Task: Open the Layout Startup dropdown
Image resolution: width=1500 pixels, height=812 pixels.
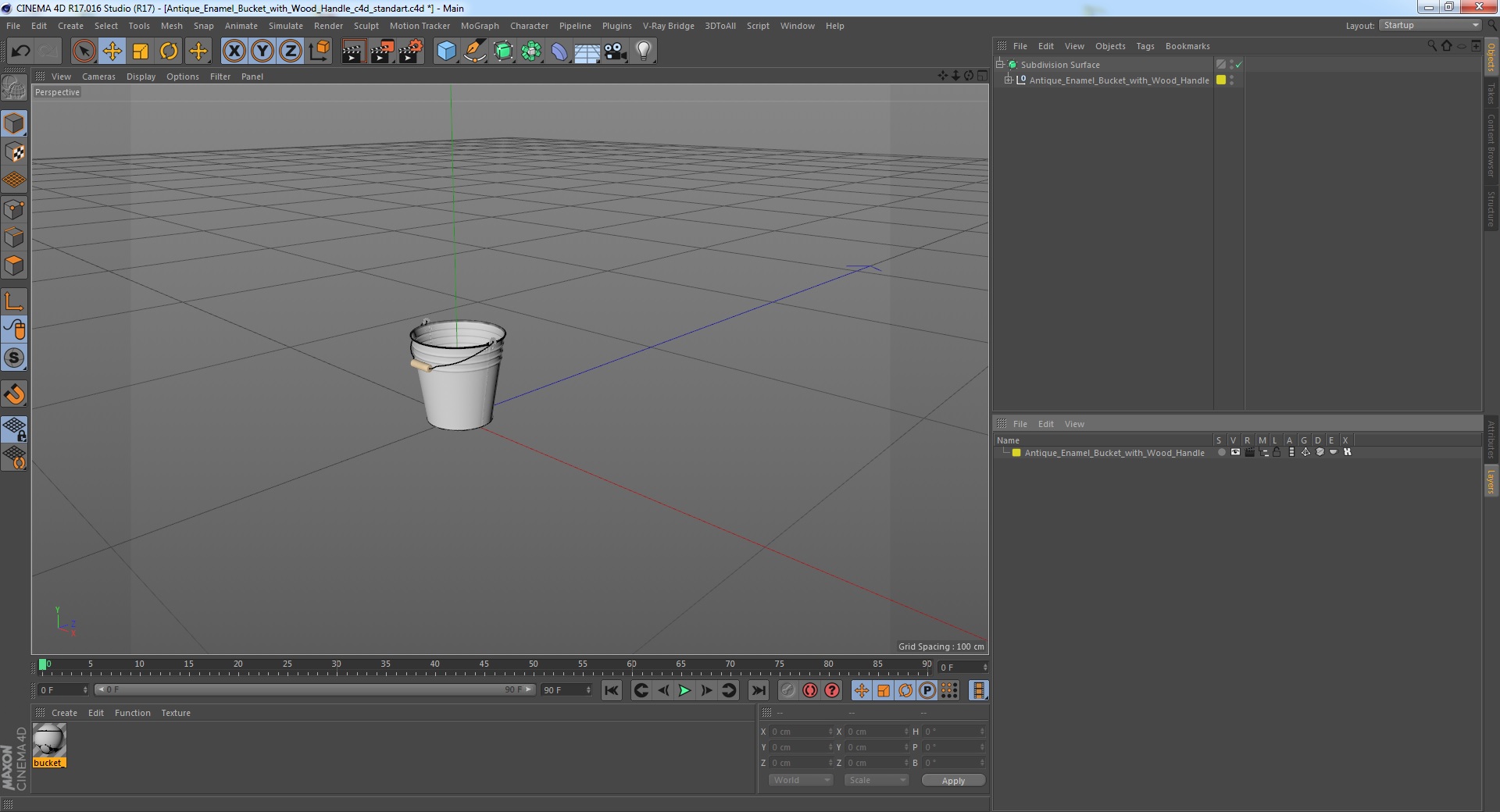Action: pyautogui.click(x=1430, y=26)
